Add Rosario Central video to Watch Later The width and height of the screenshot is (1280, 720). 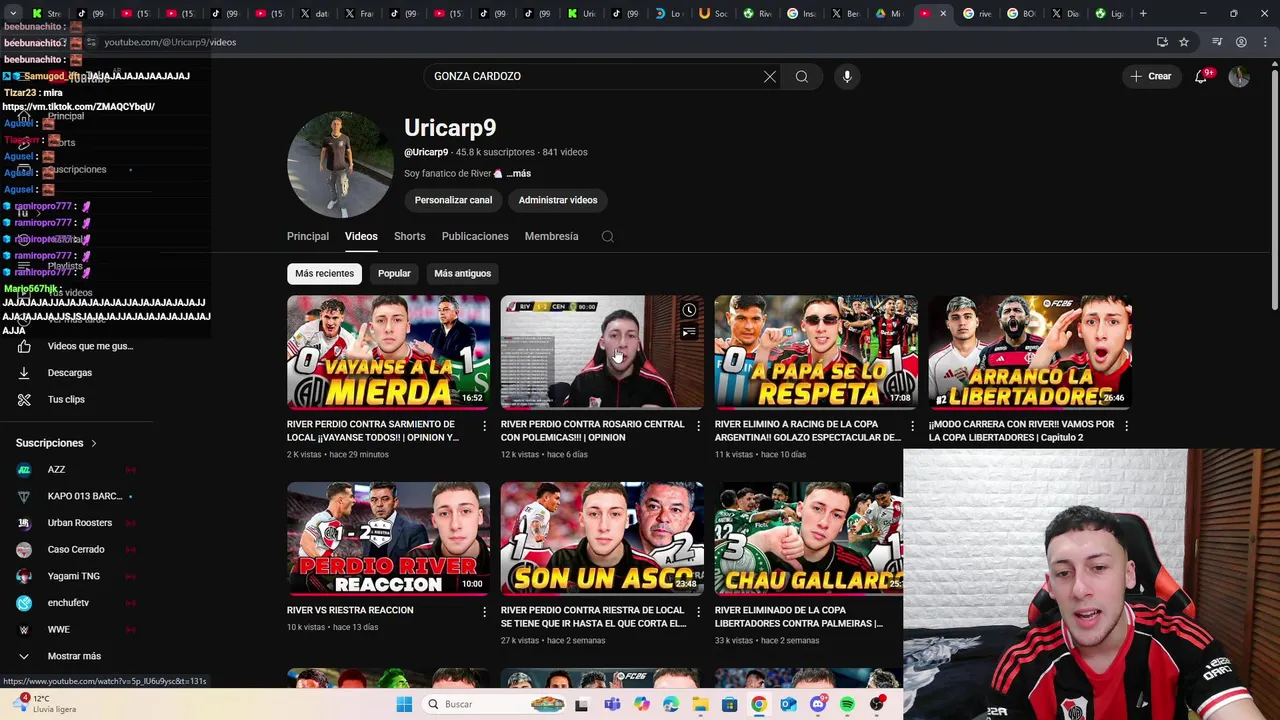(x=689, y=310)
